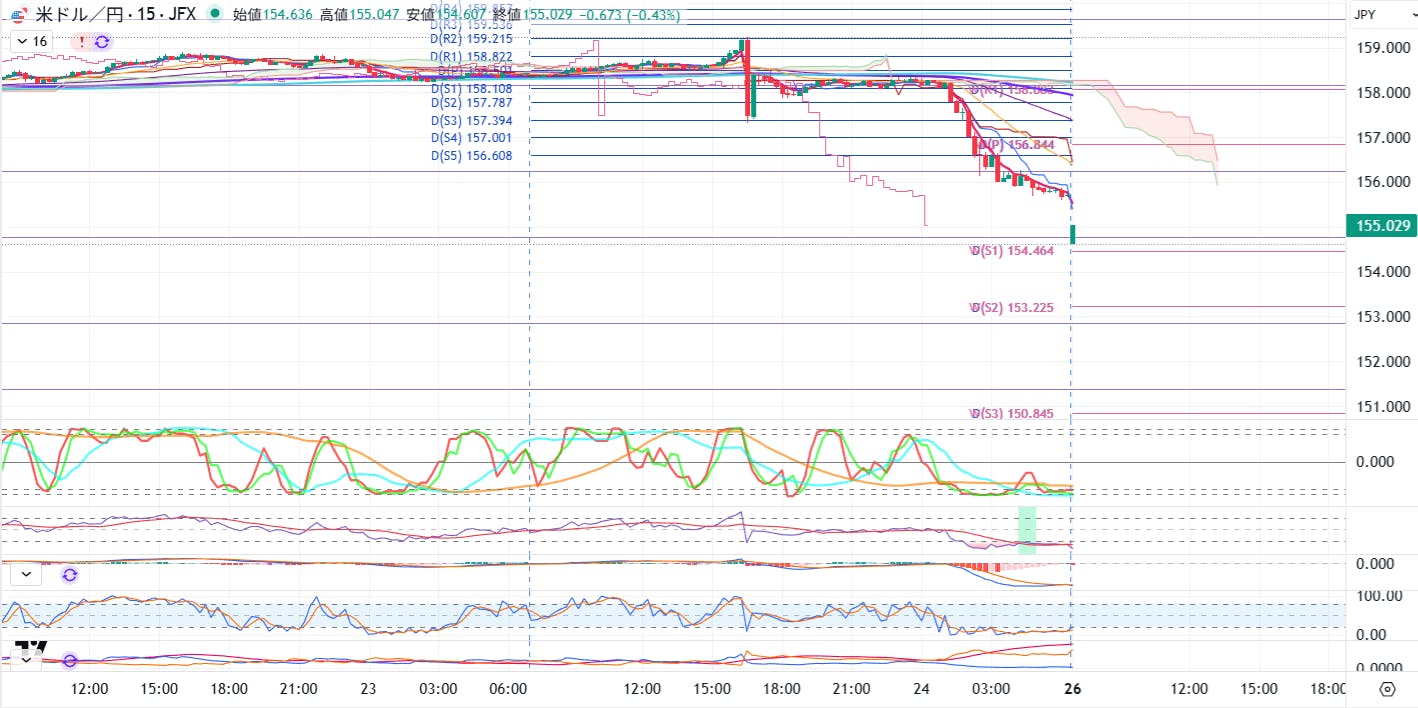
Task: Open the JPY currency dropdown
Action: 1380,15
